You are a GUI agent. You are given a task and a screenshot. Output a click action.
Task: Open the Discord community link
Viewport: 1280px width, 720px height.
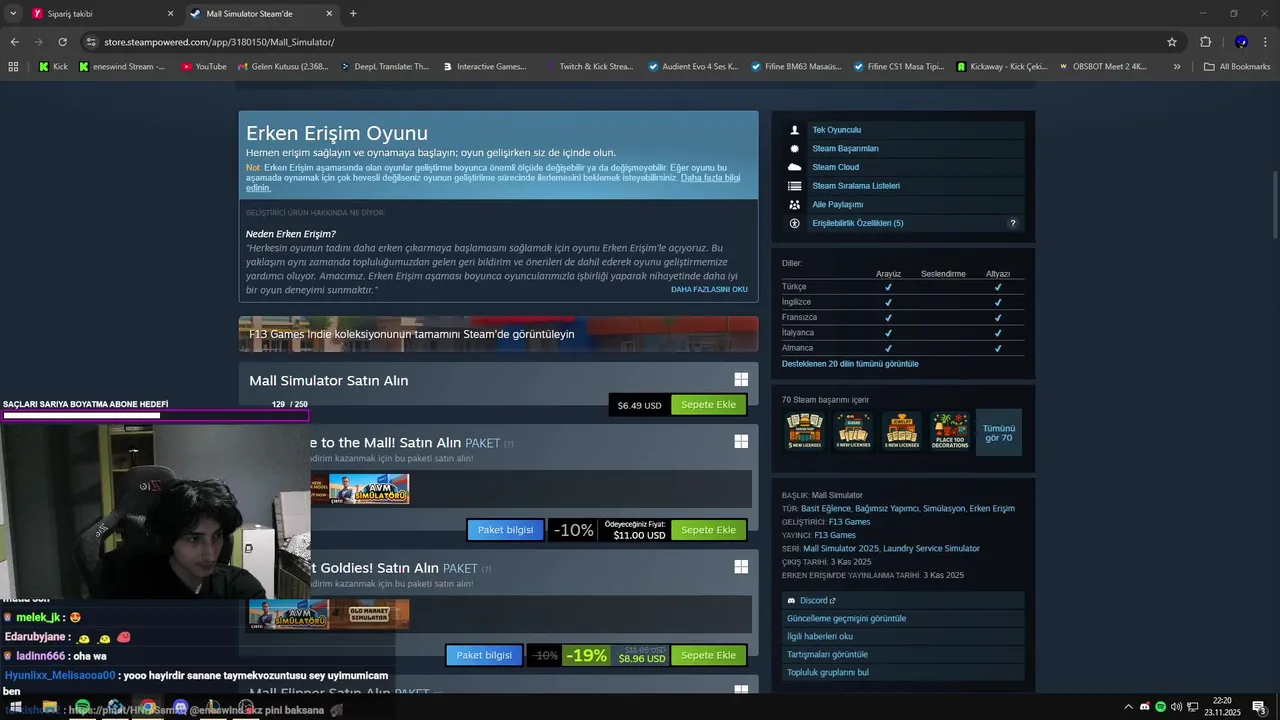[x=817, y=600]
